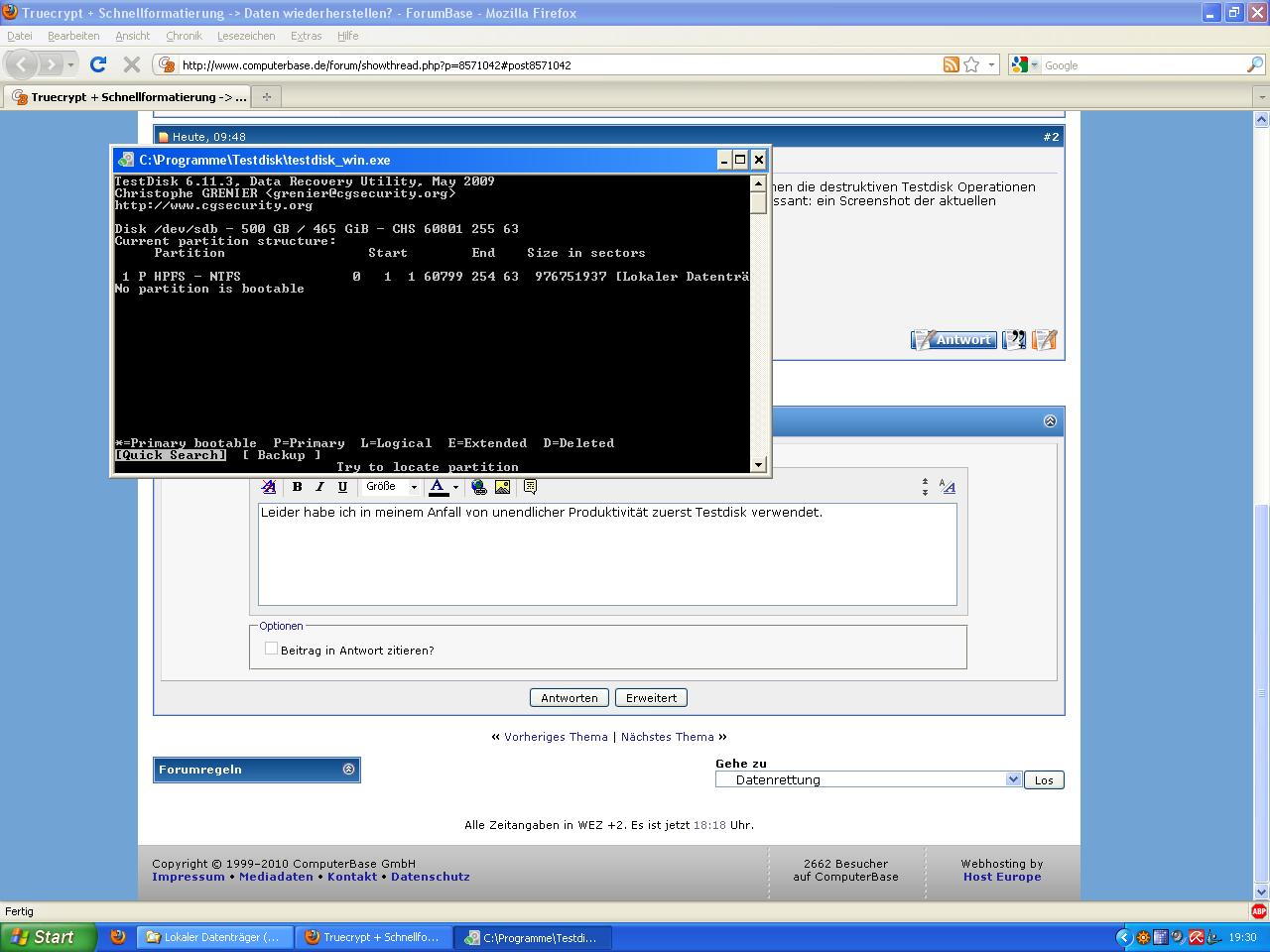The image size is (1270, 952).
Task: Click the editor size adjust arrows
Action: tap(925, 487)
